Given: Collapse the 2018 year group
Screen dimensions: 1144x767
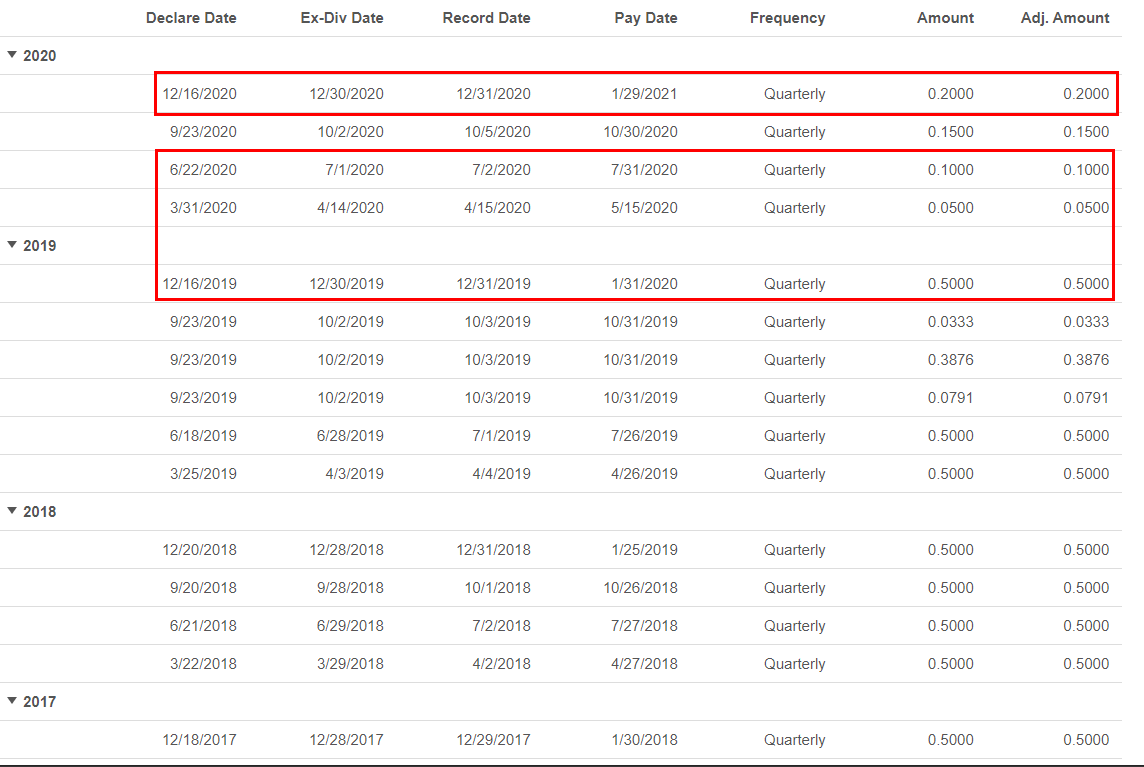Looking at the screenshot, I should pyautogui.click(x=12, y=511).
